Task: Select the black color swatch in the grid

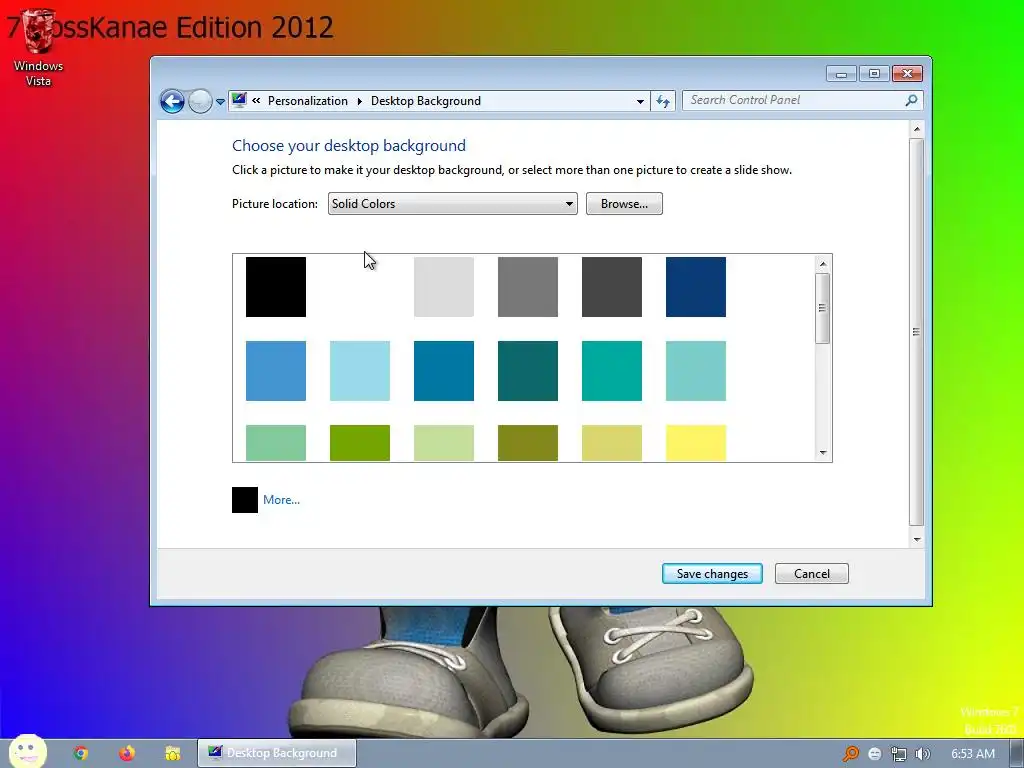Action: [276, 287]
